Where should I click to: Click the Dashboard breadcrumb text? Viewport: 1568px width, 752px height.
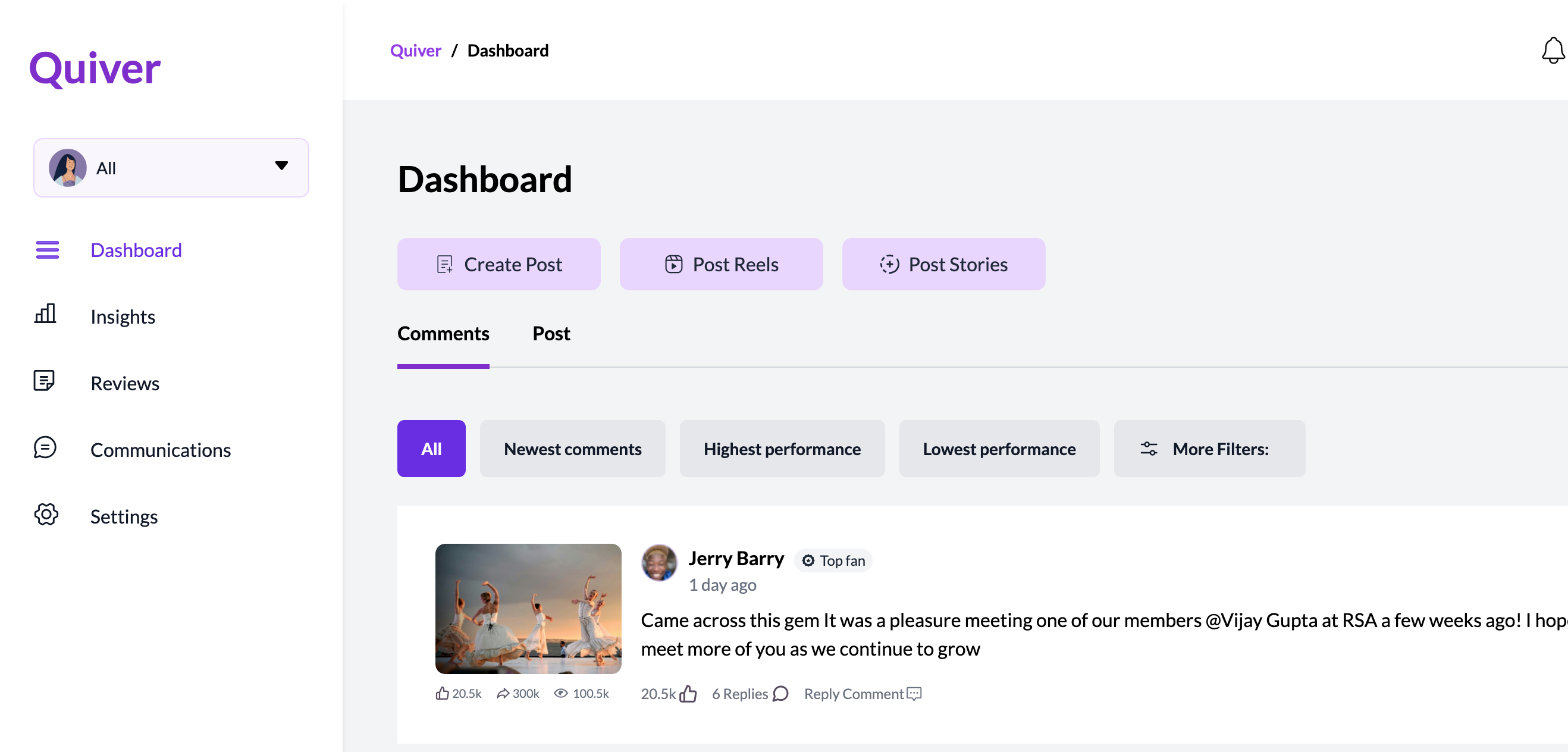point(507,51)
